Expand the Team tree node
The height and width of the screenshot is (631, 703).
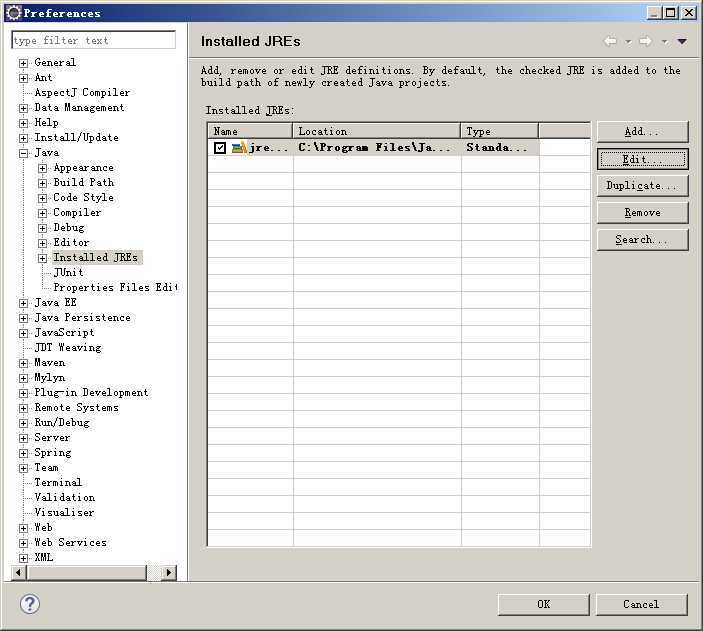[x=23, y=468]
